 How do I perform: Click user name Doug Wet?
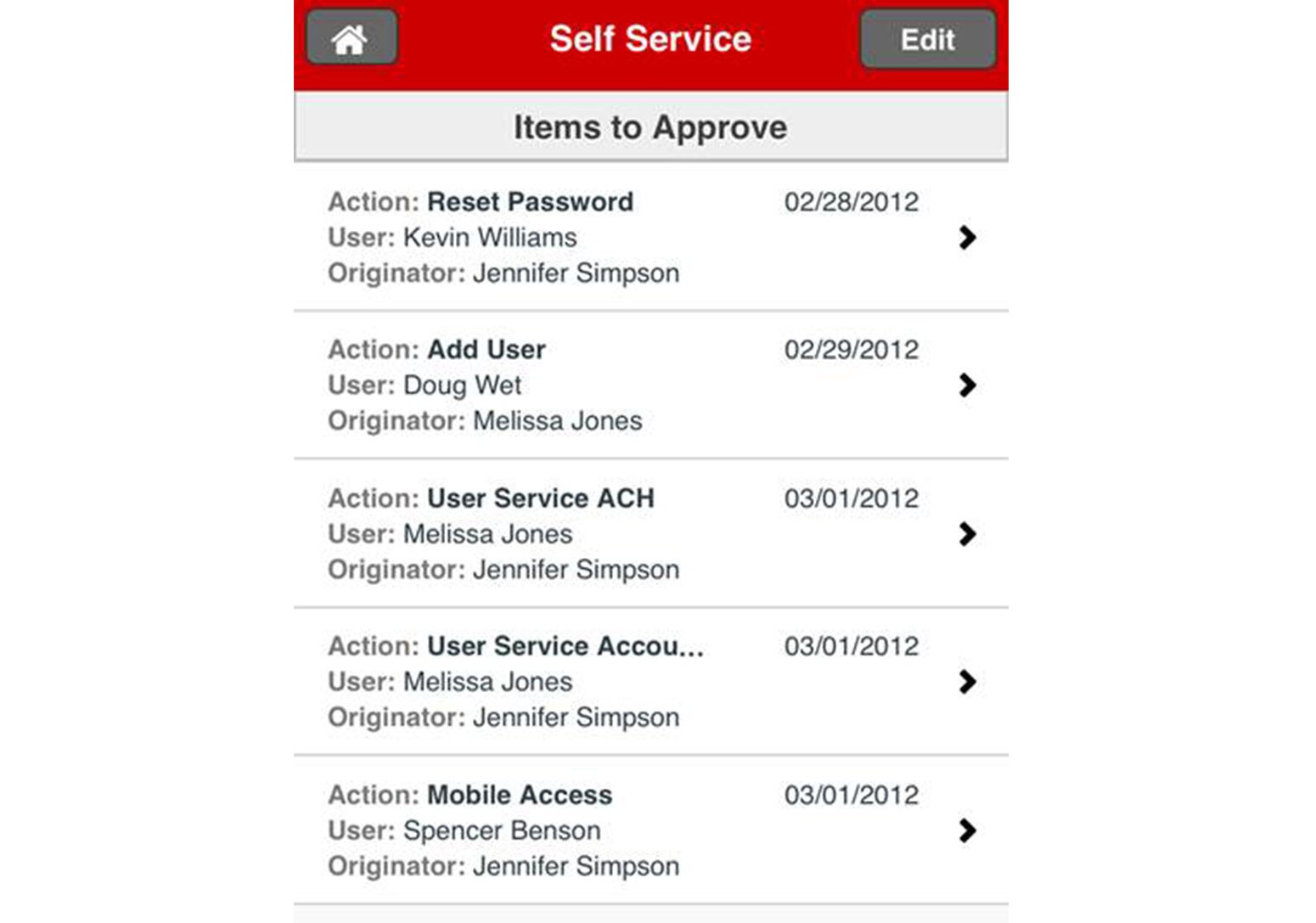pyautogui.click(x=462, y=386)
